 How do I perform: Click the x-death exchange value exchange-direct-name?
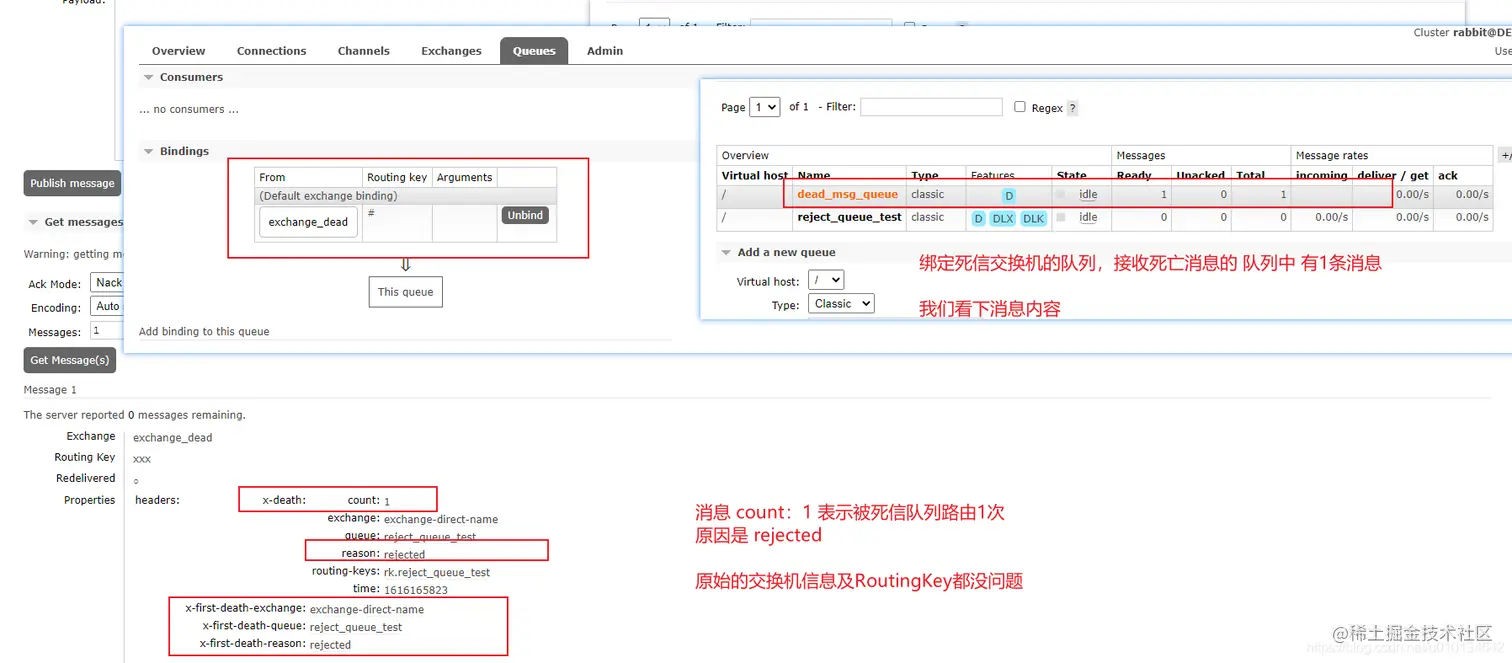pos(441,519)
